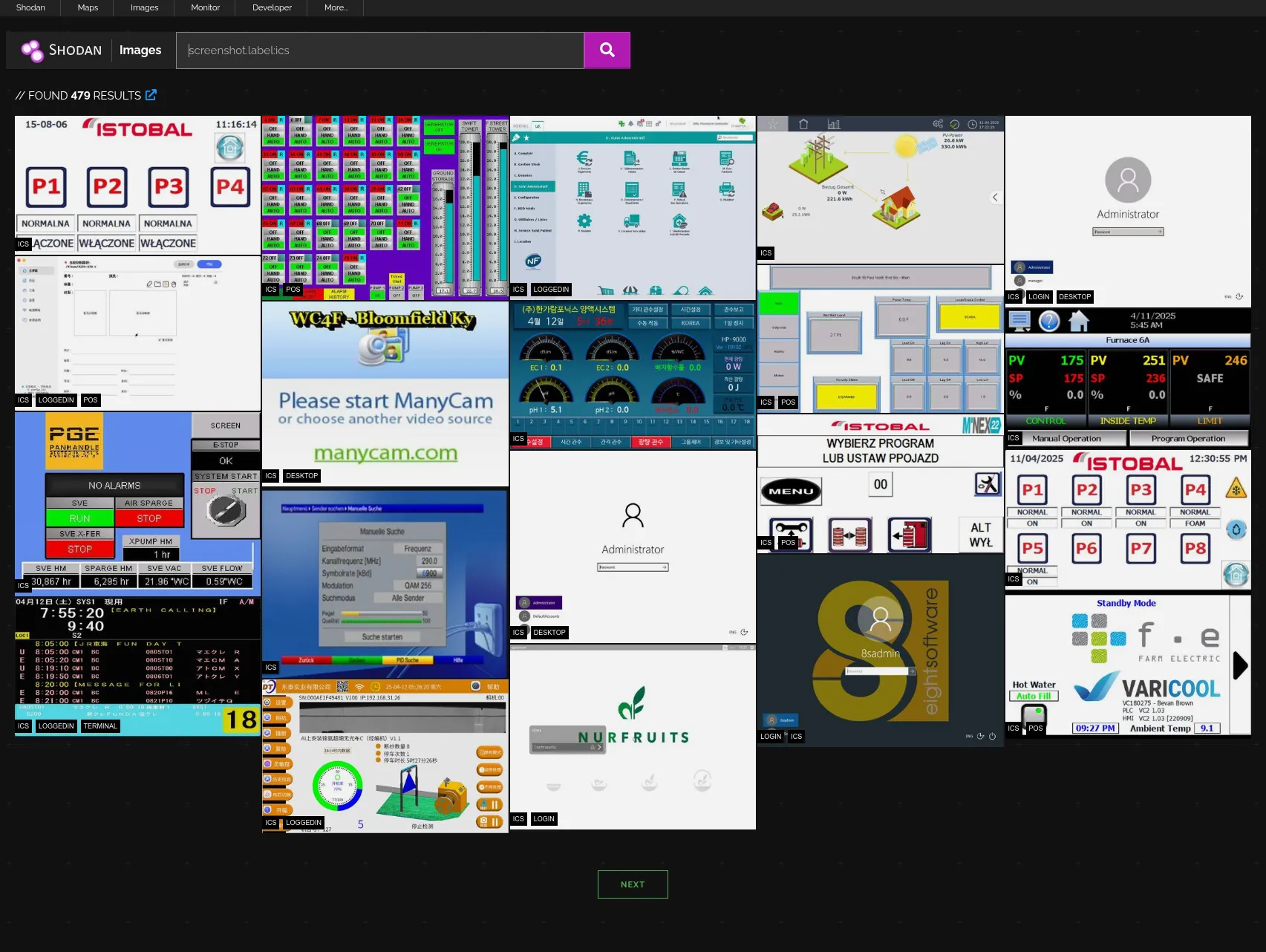The width and height of the screenshot is (1266, 952).
Task: Click the ICS tag on the ISTOBAL thumbnail
Action: click(23, 244)
